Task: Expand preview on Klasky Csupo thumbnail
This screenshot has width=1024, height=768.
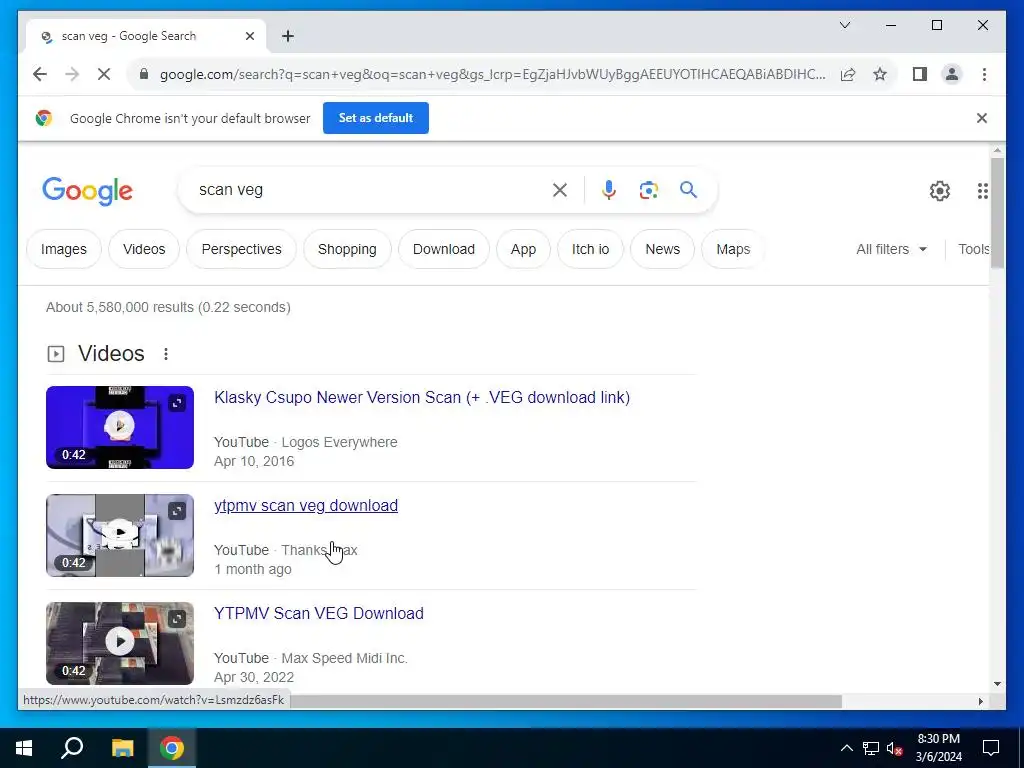Action: click(x=177, y=403)
